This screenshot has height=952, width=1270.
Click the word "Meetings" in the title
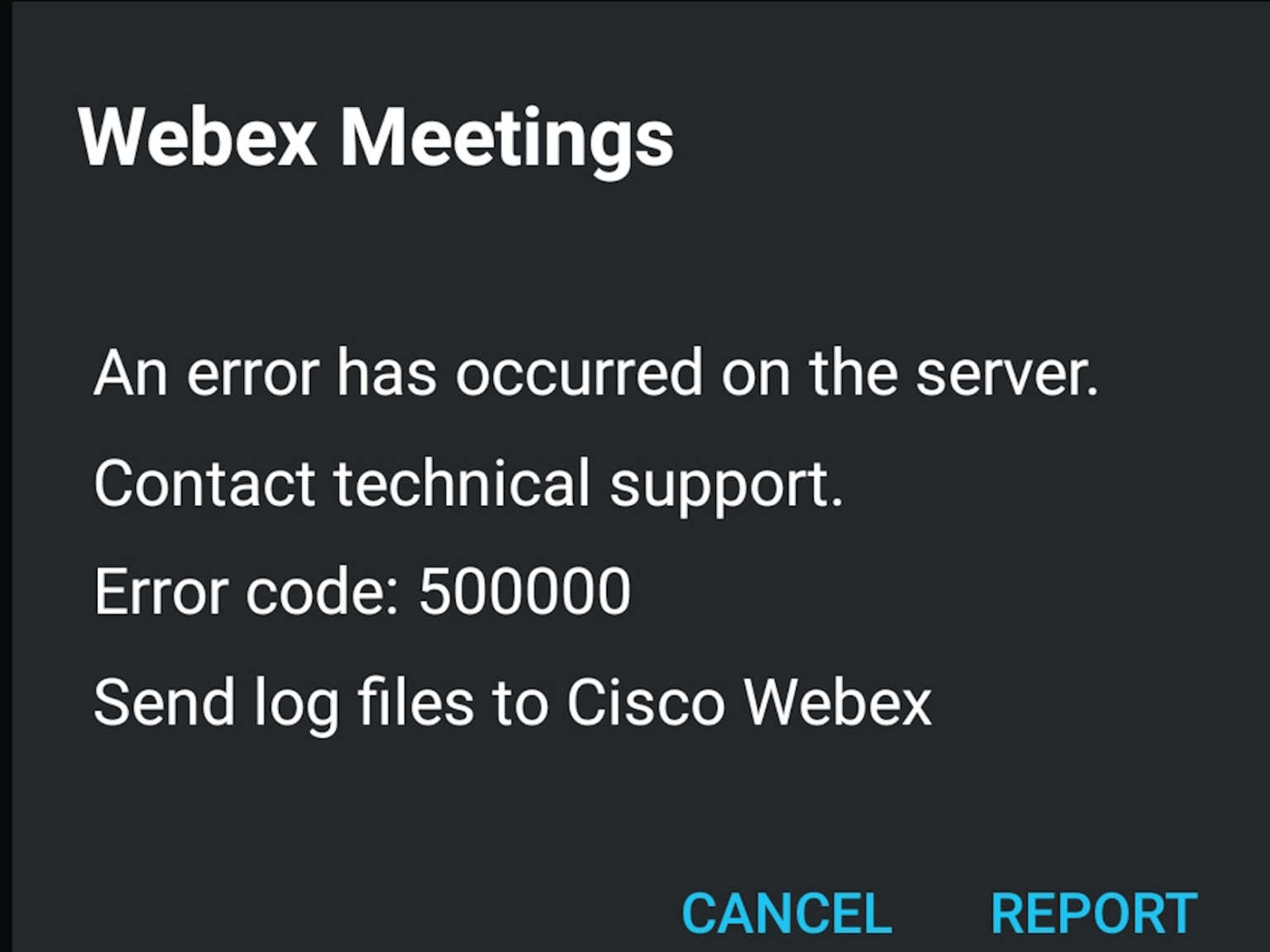(x=507, y=138)
